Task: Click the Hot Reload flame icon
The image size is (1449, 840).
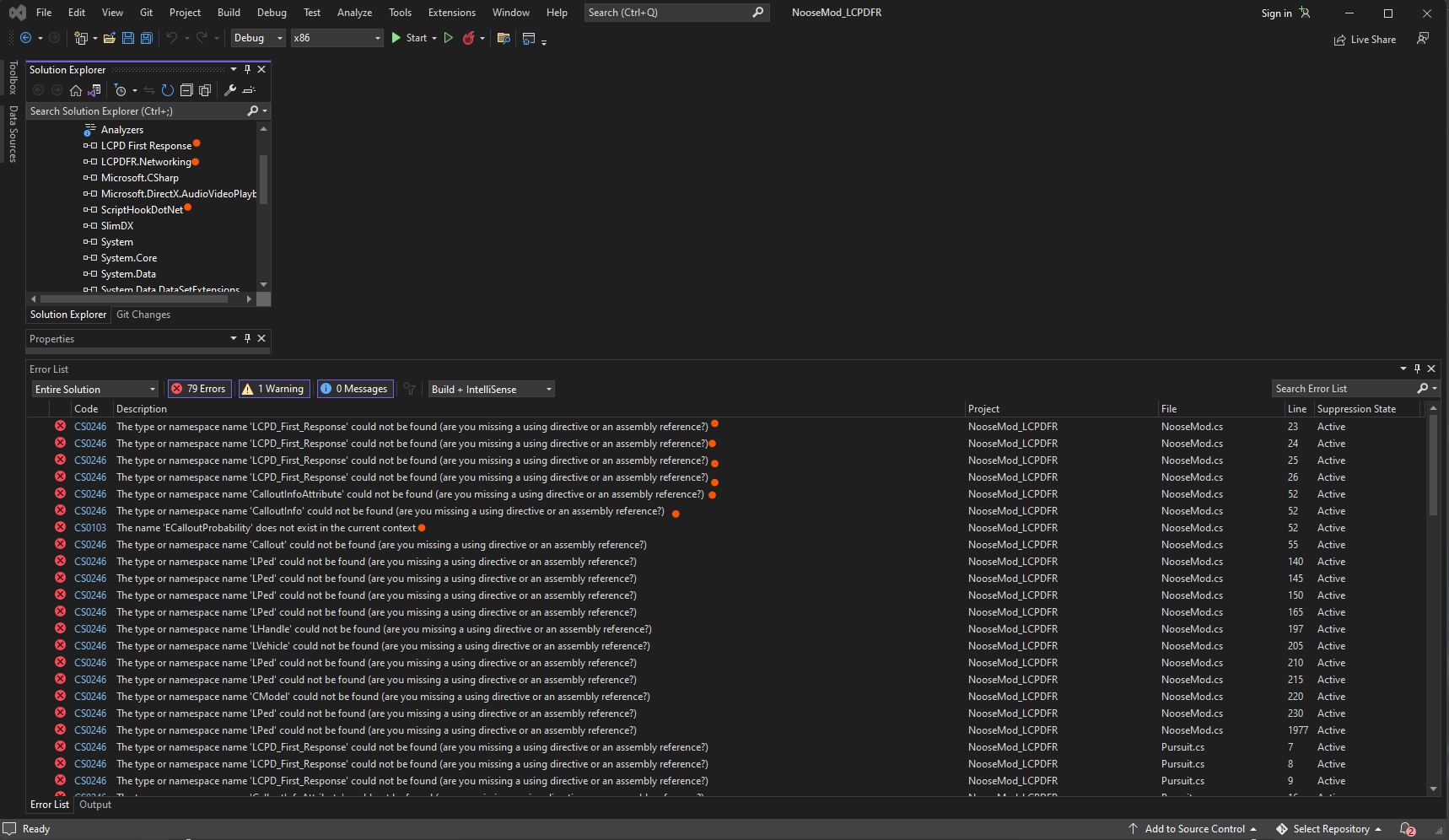Action: tap(469, 38)
